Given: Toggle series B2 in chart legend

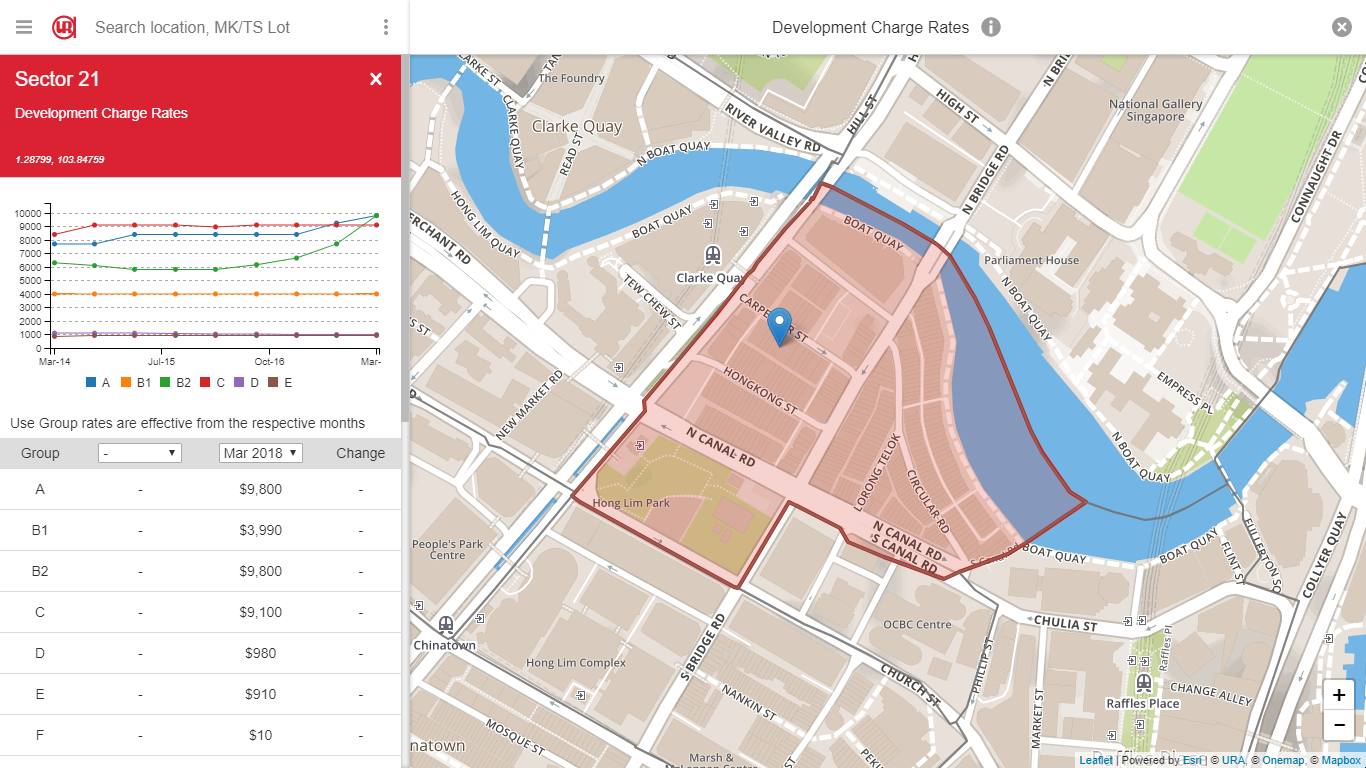Looking at the screenshot, I should 175,382.
